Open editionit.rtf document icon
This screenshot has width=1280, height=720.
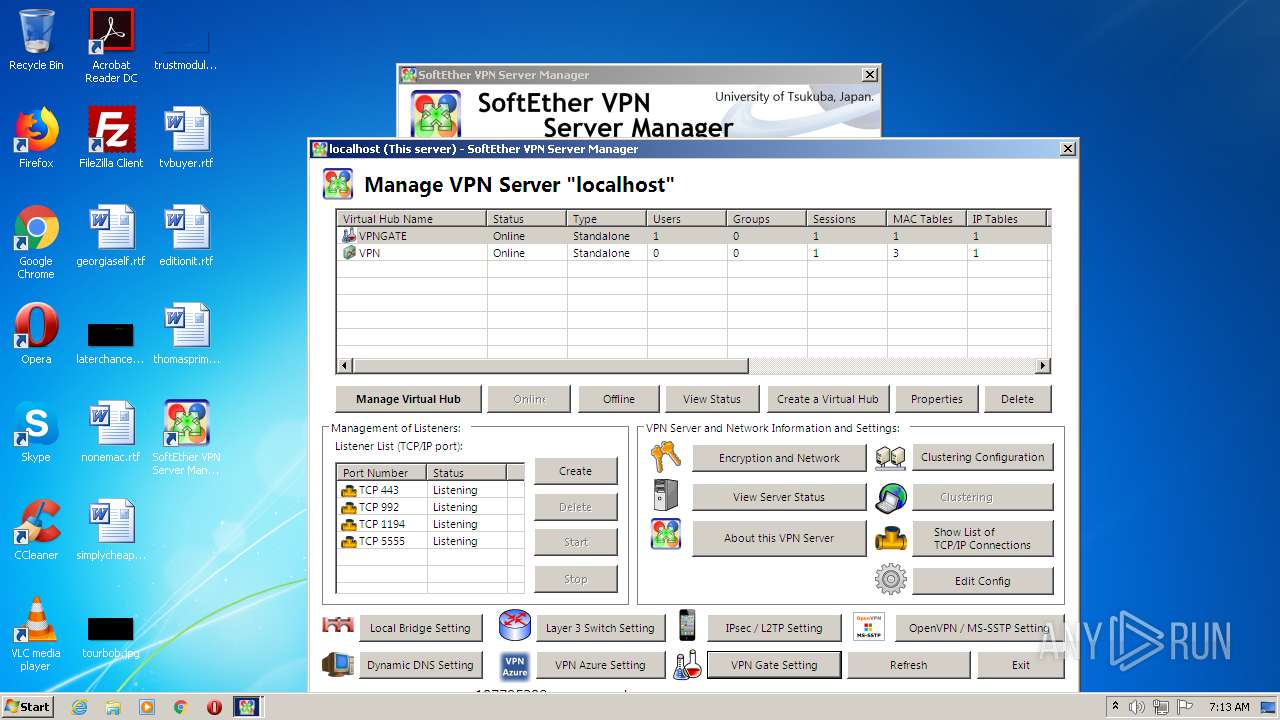point(186,236)
